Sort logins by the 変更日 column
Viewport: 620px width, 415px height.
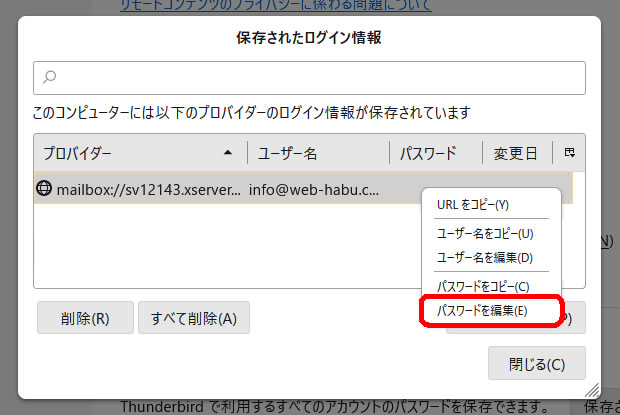pyautogui.click(x=515, y=153)
